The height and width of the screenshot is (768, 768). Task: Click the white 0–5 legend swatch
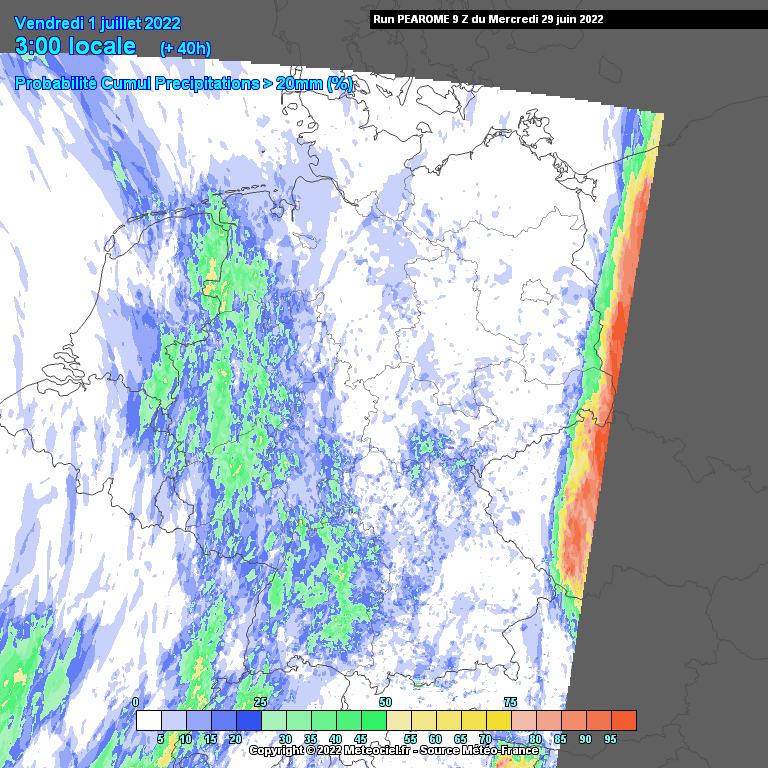point(148,720)
